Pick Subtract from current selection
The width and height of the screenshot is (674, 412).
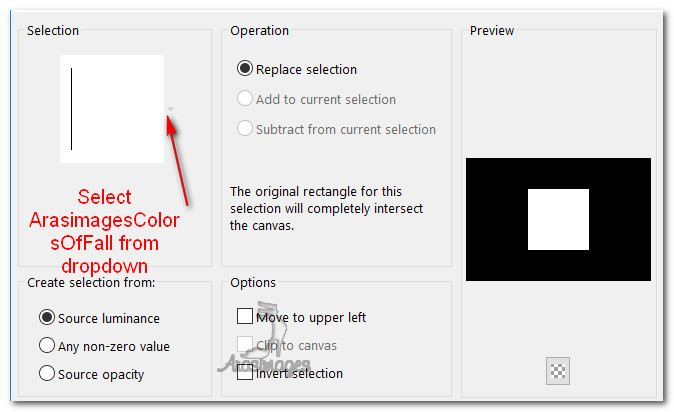[245, 129]
